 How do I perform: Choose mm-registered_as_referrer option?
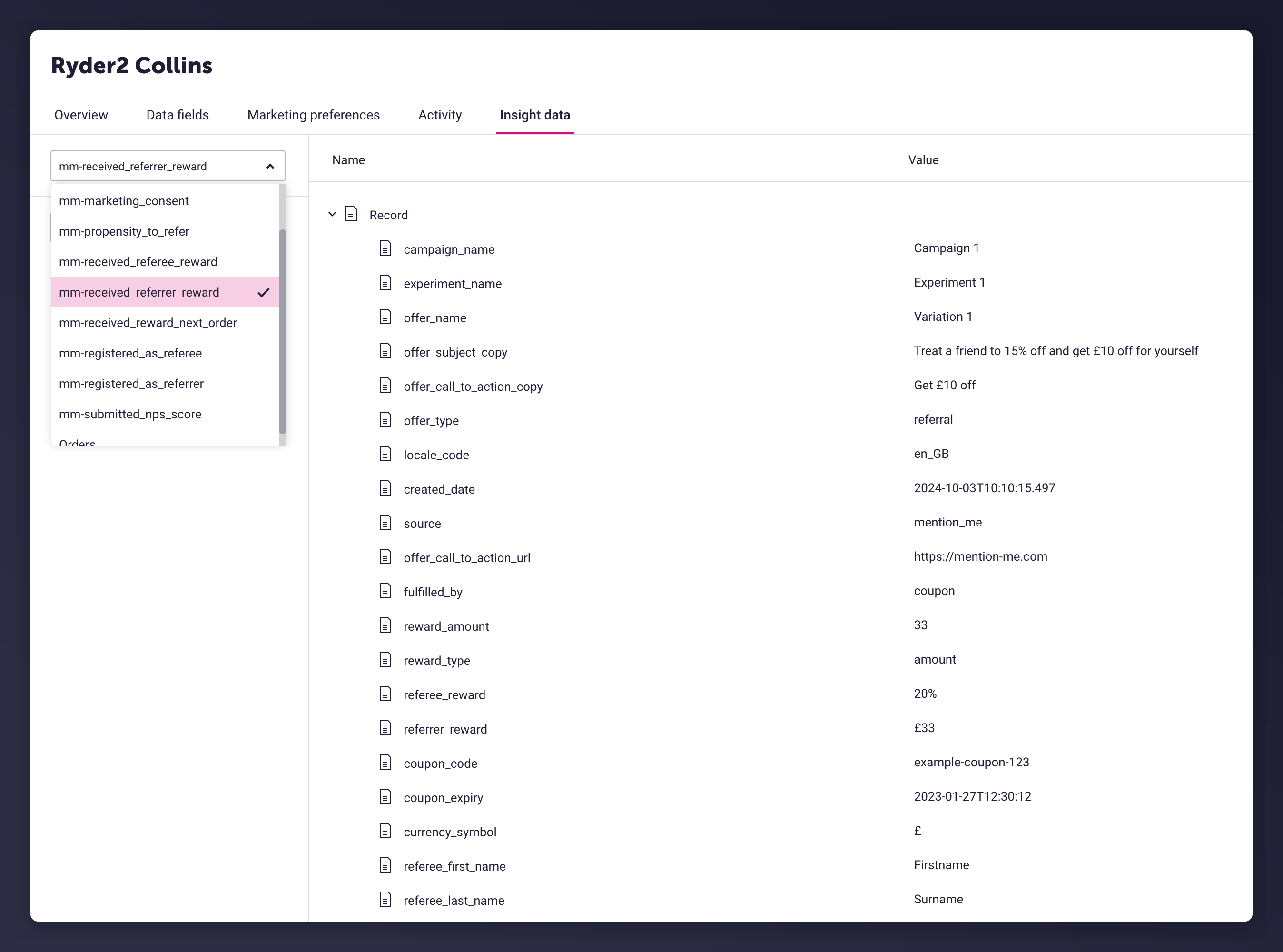pos(165,385)
